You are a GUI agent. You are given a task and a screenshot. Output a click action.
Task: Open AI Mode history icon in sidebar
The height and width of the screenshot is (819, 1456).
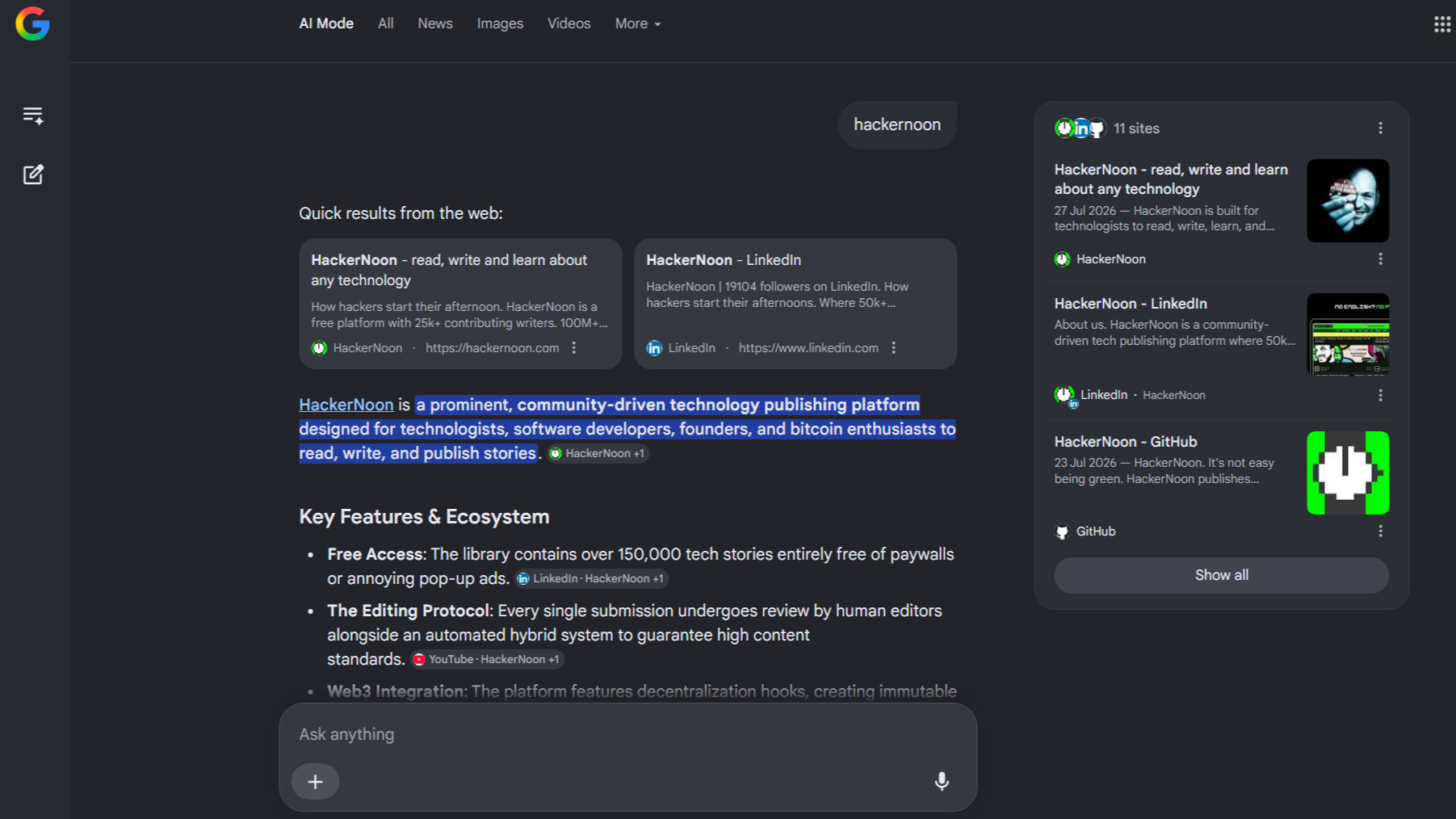33,115
